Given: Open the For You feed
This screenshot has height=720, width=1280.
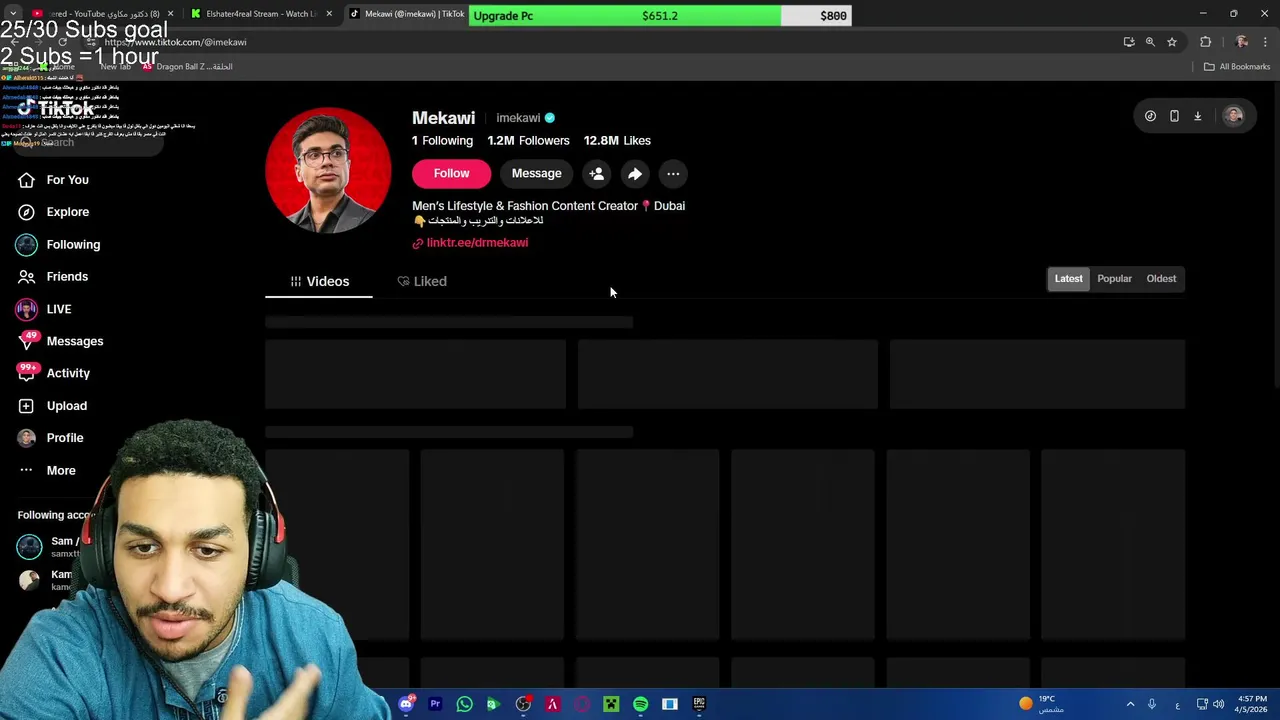Looking at the screenshot, I should (x=67, y=180).
